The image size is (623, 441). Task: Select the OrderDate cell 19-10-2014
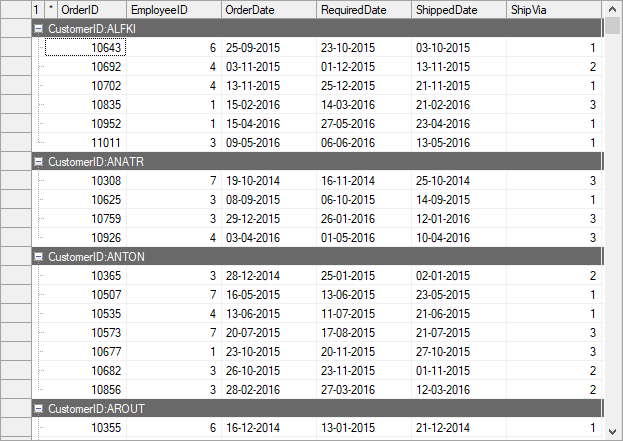pyautogui.click(x=268, y=181)
